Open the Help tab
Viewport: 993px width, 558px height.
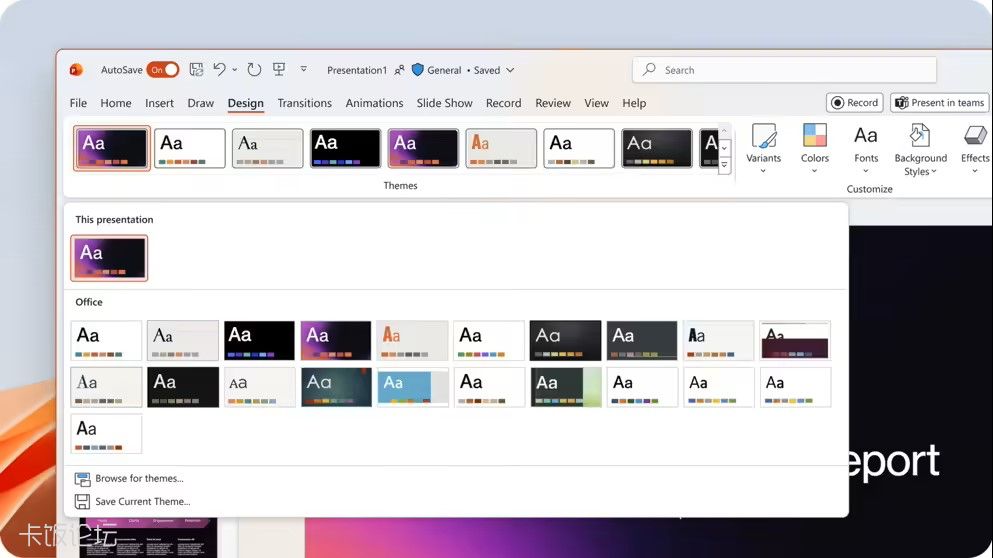[634, 103]
